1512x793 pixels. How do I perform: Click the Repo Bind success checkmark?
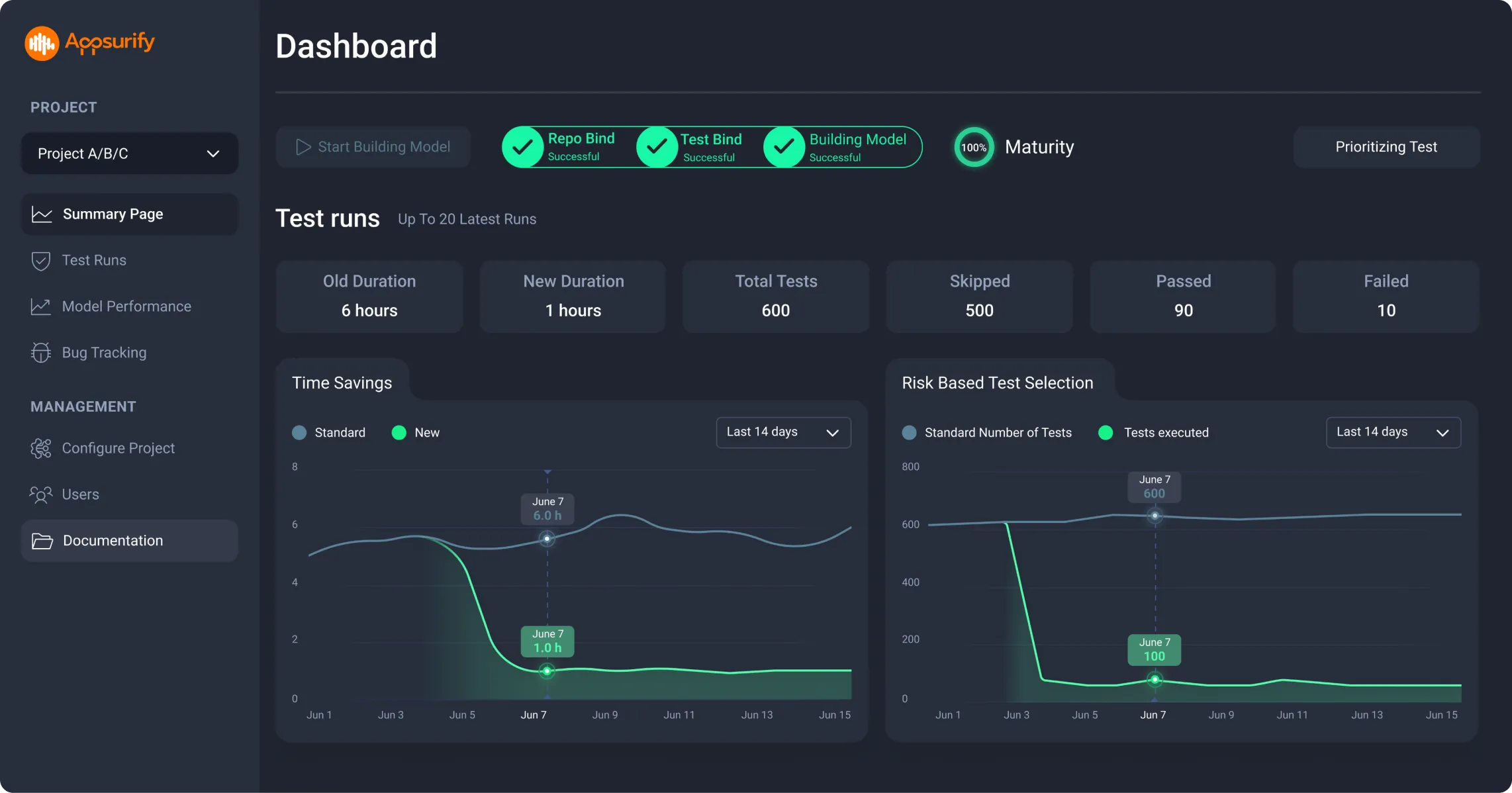coord(524,146)
